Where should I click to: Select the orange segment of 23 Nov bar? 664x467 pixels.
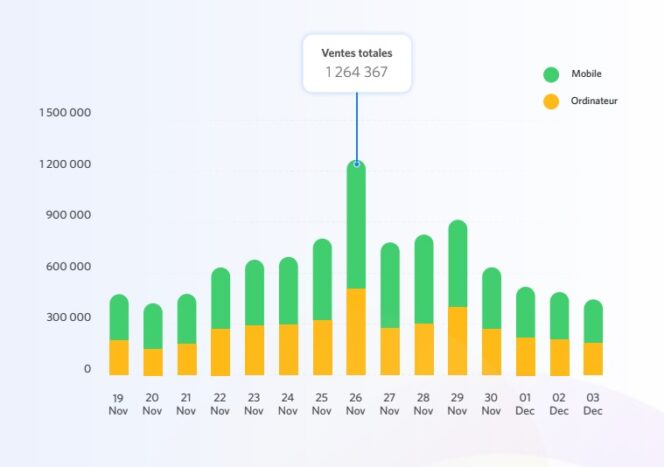point(255,350)
